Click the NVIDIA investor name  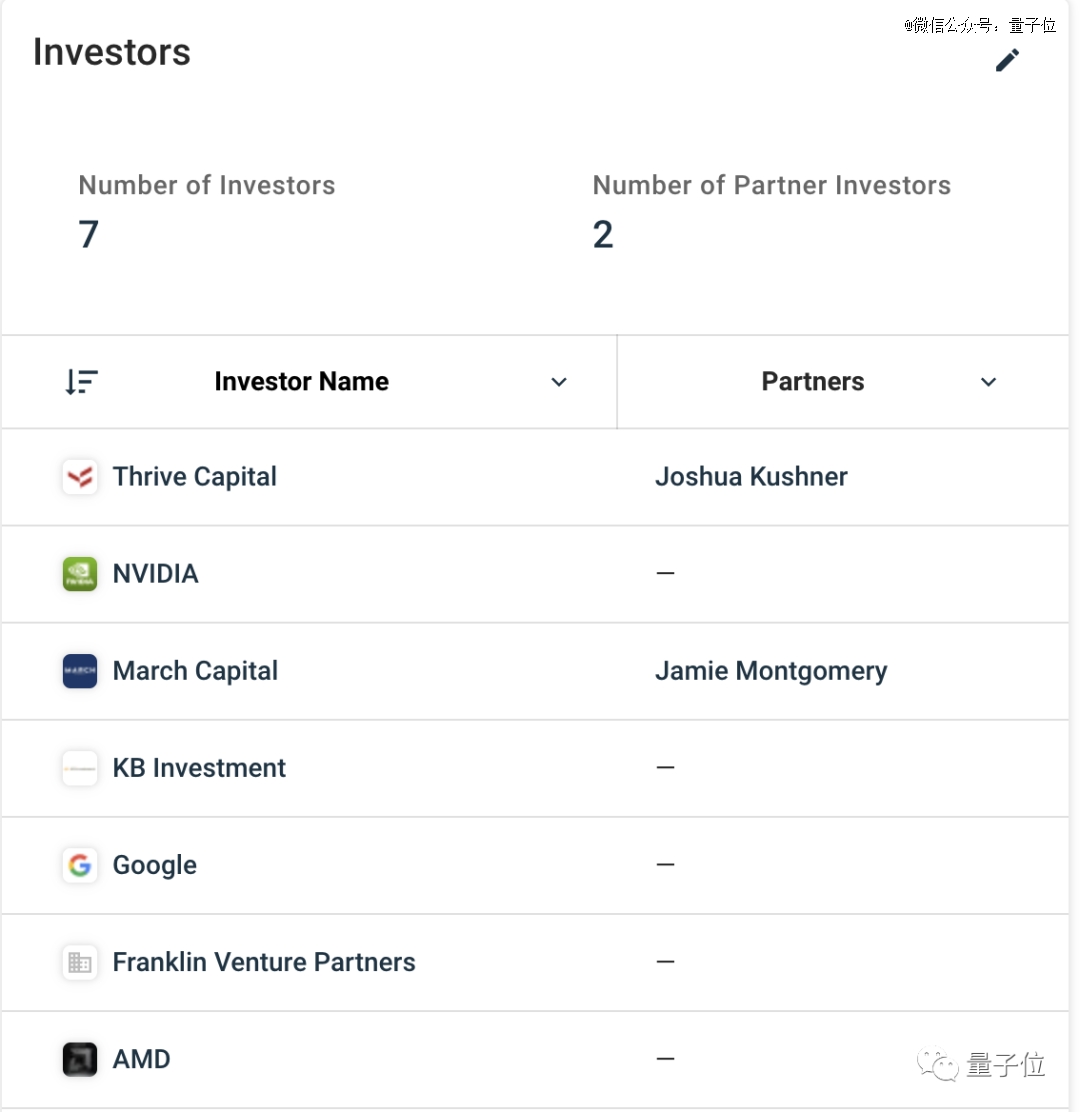[x=155, y=574]
